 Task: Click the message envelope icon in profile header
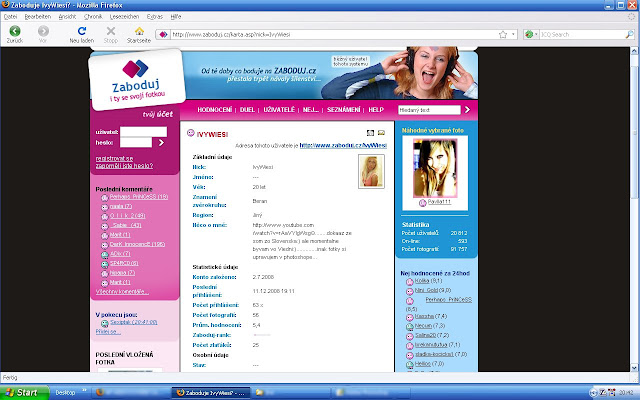tap(381, 133)
